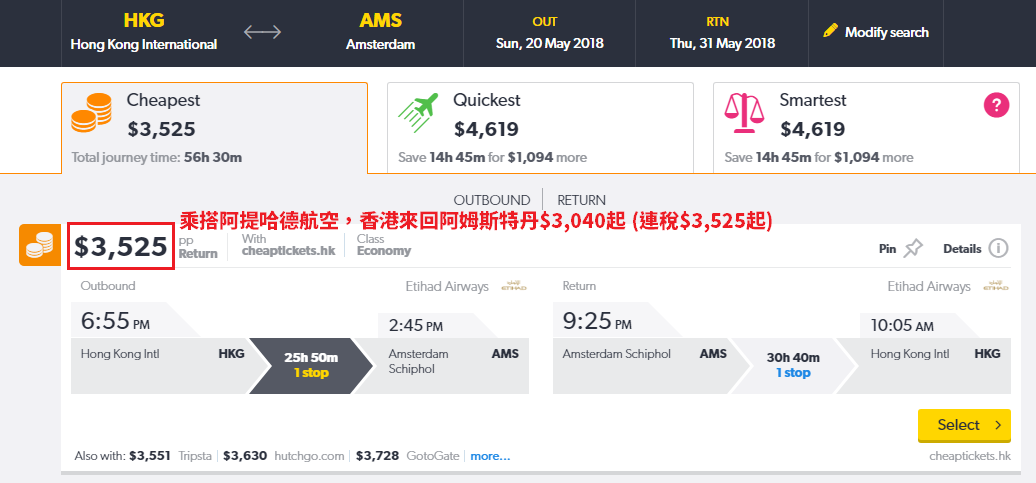Click the GotoGate $3,728 offer
The height and width of the screenshot is (483, 1036).
coord(407,456)
